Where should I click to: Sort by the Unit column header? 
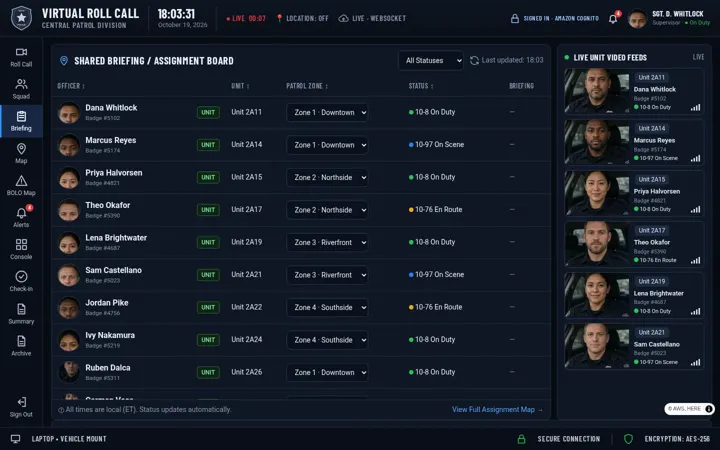240,86
